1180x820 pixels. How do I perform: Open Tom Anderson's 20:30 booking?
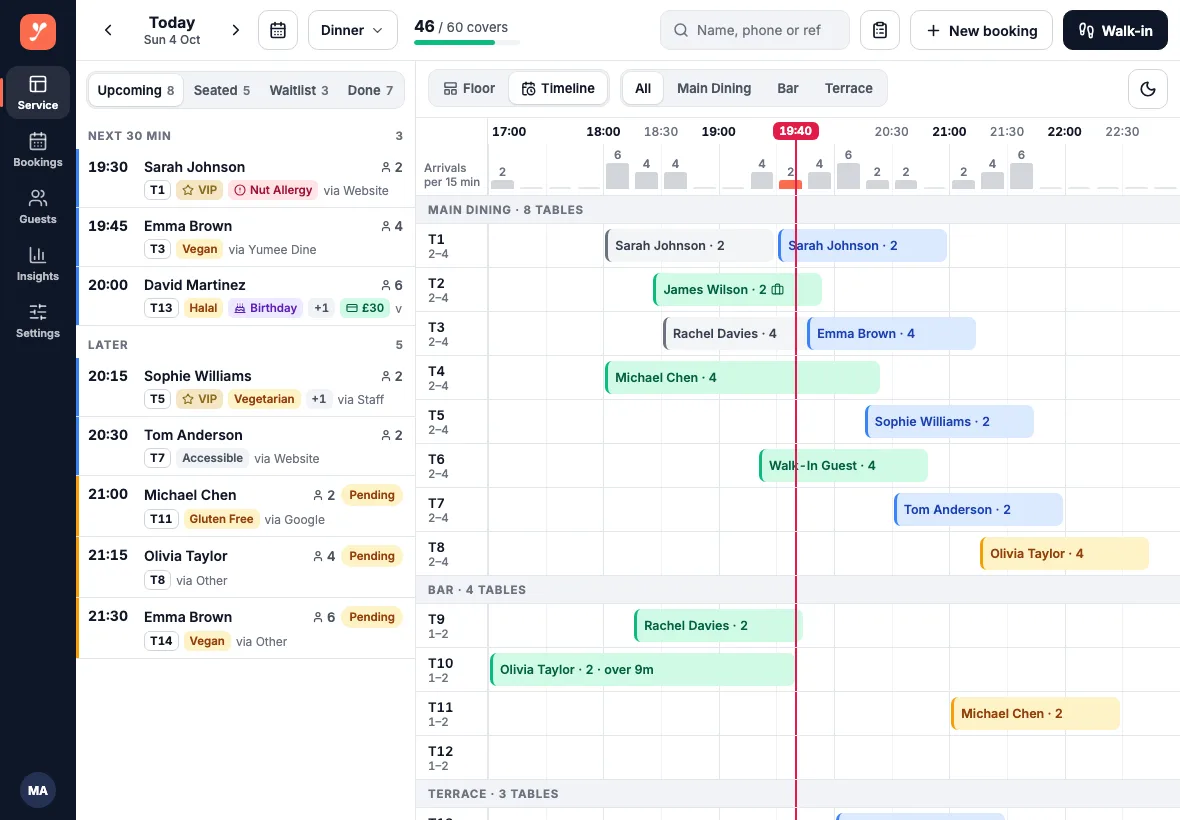[x=246, y=447]
